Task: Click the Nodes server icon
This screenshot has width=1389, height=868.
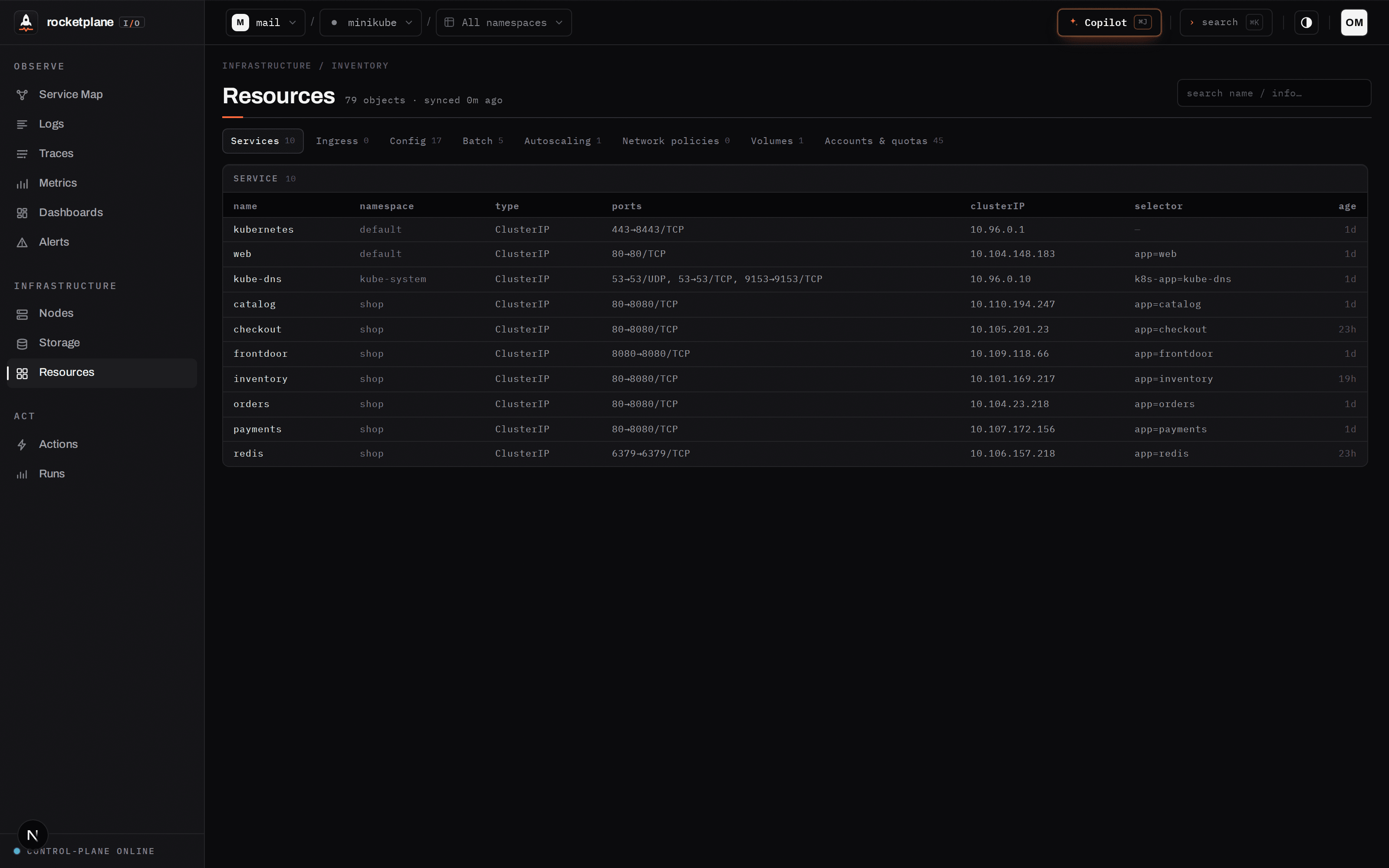Action: pyautogui.click(x=22, y=314)
